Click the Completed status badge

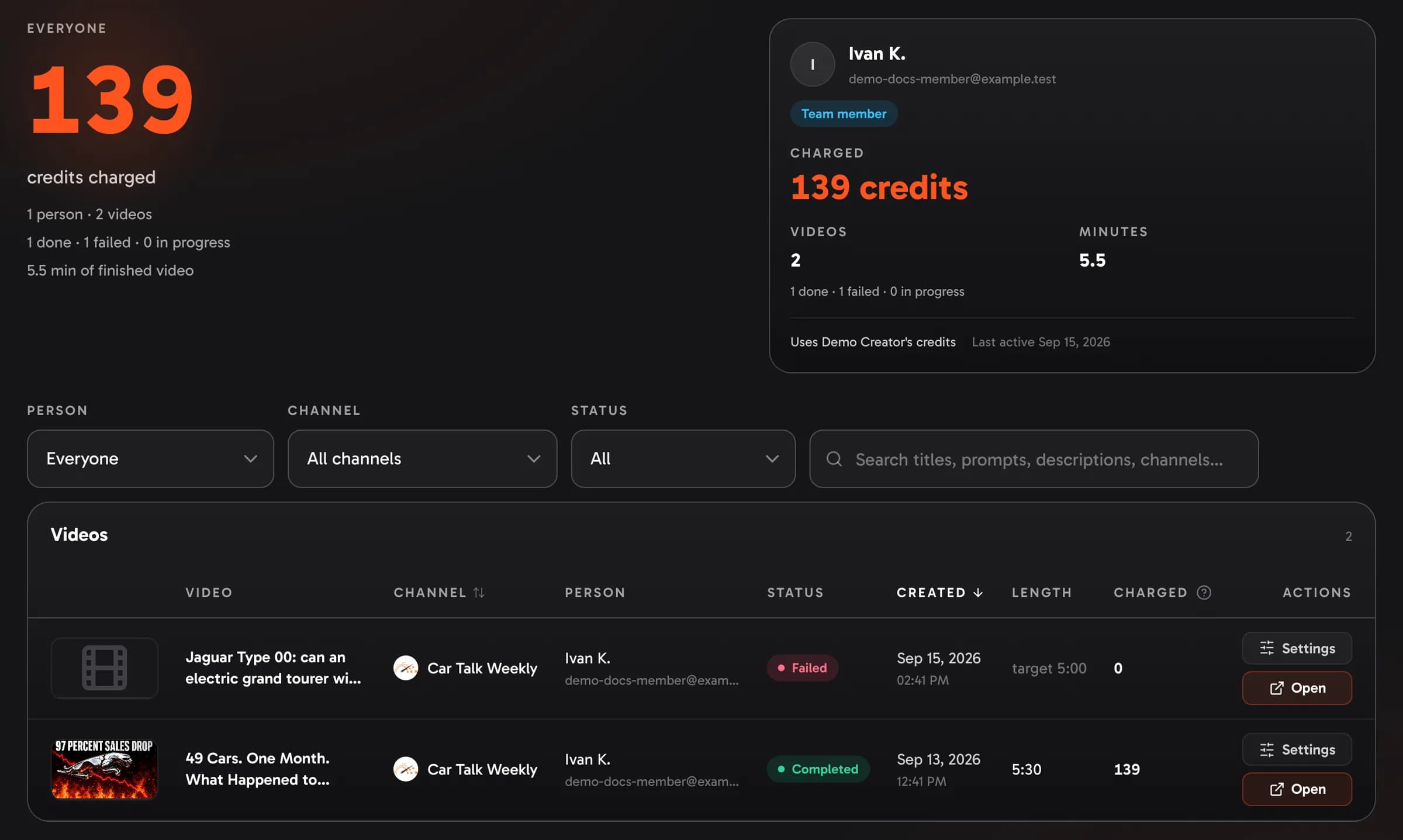[818, 769]
